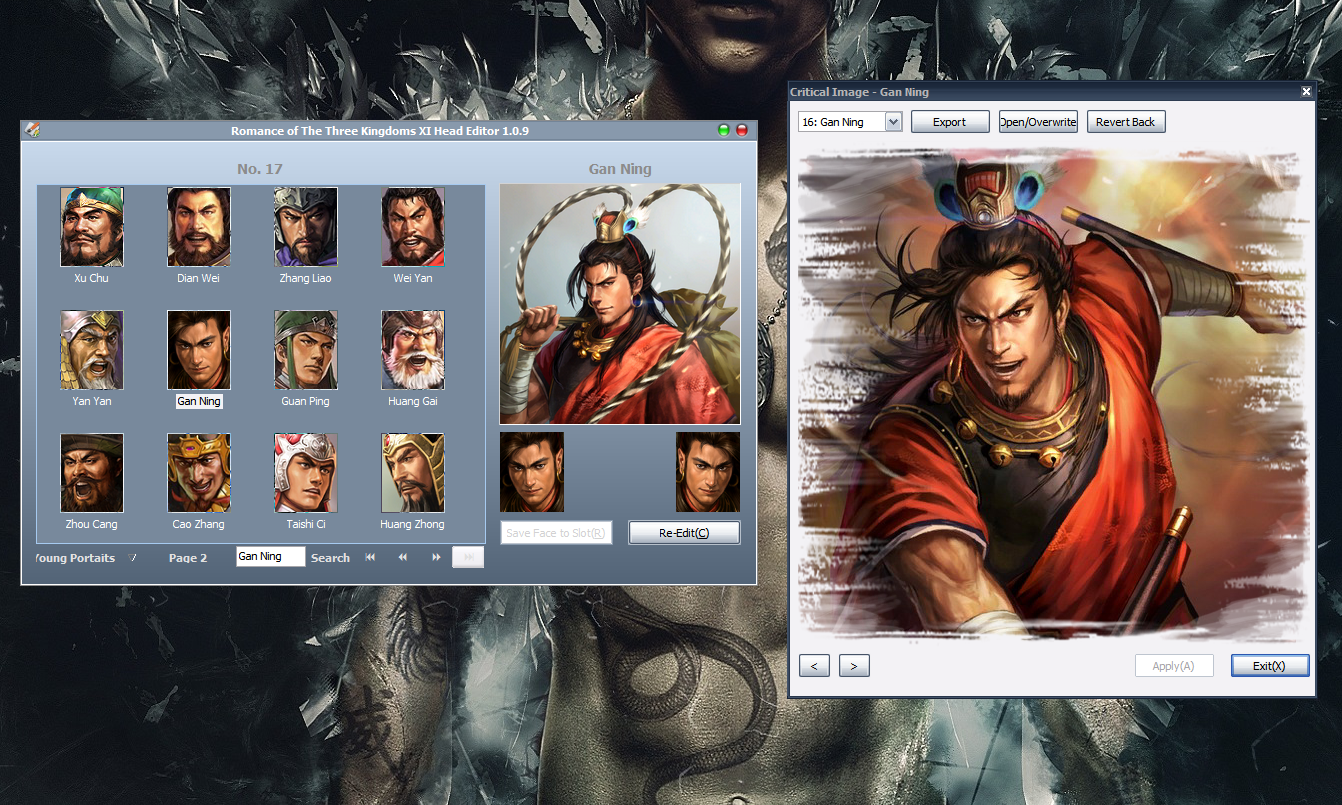Click the Revert Back button
The image size is (1342, 805).
pyautogui.click(x=1126, y=122)
